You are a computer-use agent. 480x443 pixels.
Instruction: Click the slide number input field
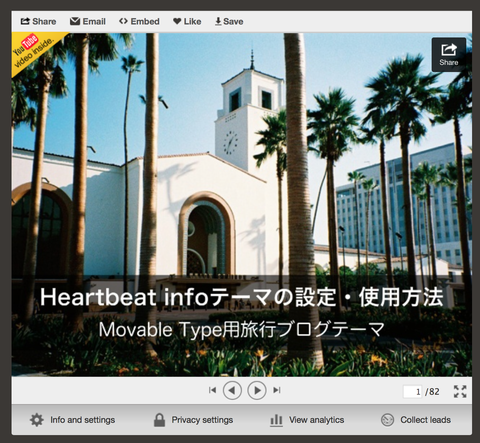413,391
